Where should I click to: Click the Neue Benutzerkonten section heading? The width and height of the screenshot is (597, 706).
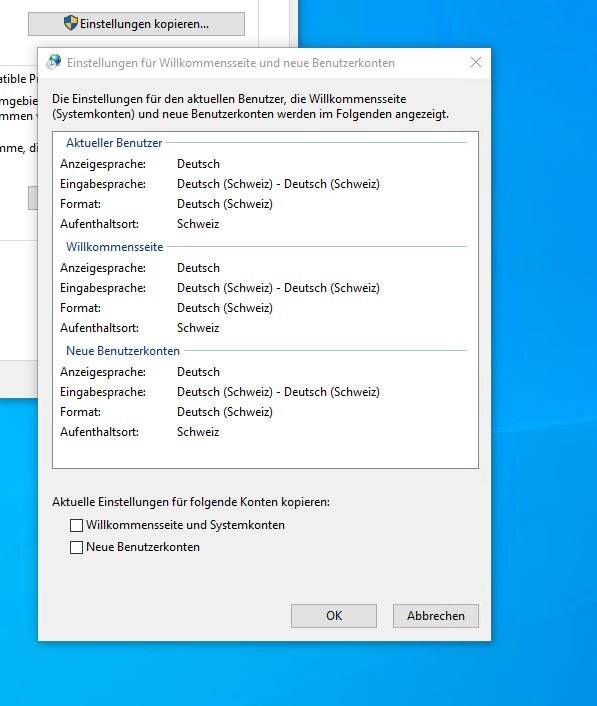coord(123,351)
